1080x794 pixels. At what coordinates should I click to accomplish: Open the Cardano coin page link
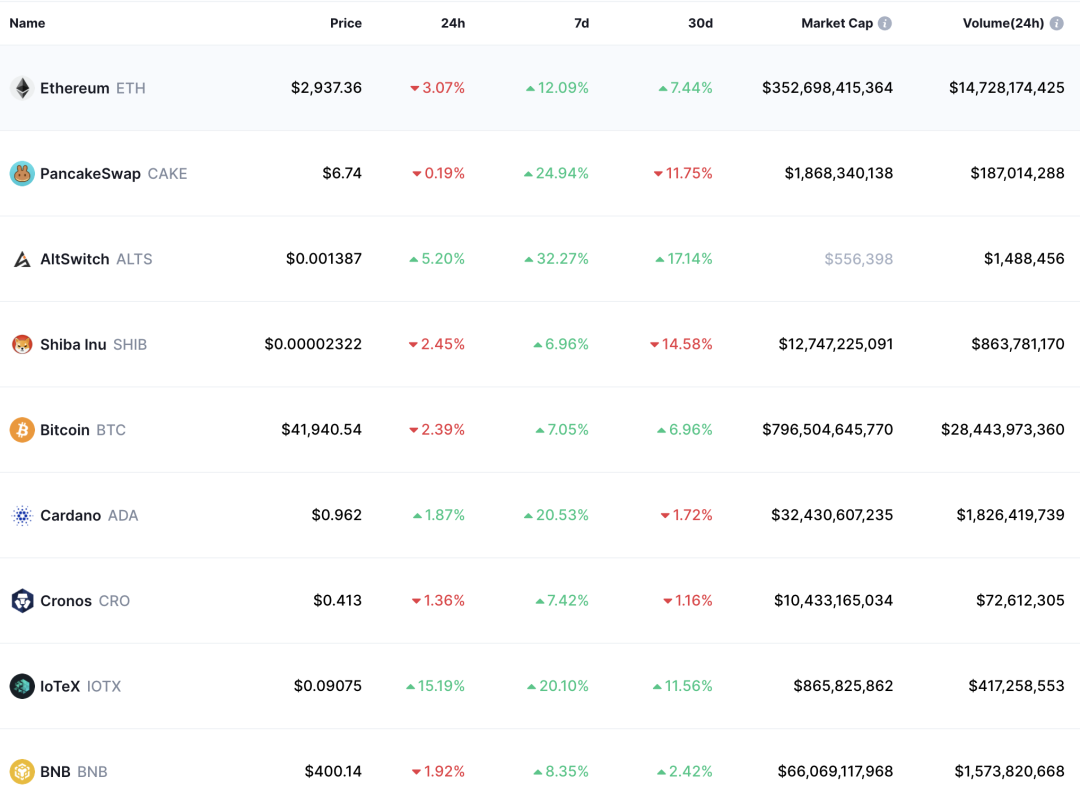tap(70, 515)
